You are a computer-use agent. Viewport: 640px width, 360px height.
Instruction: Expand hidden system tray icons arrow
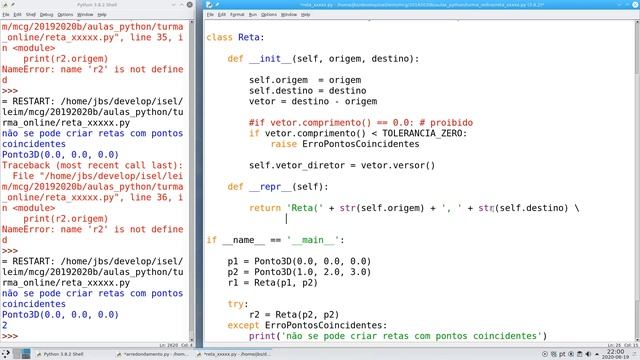coord(597,354)
